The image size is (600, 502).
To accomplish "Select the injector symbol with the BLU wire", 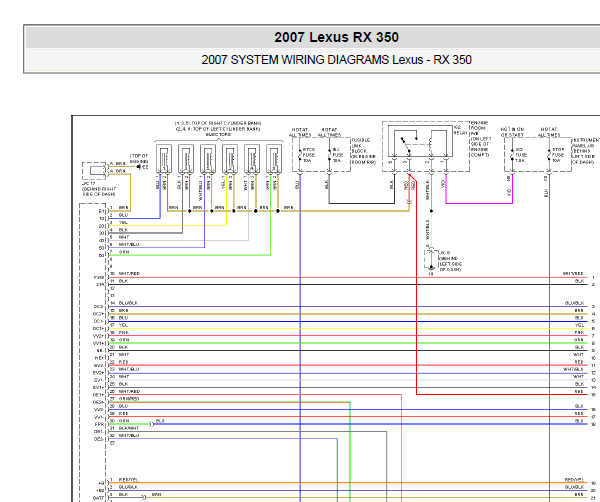I will coord(164,159).
